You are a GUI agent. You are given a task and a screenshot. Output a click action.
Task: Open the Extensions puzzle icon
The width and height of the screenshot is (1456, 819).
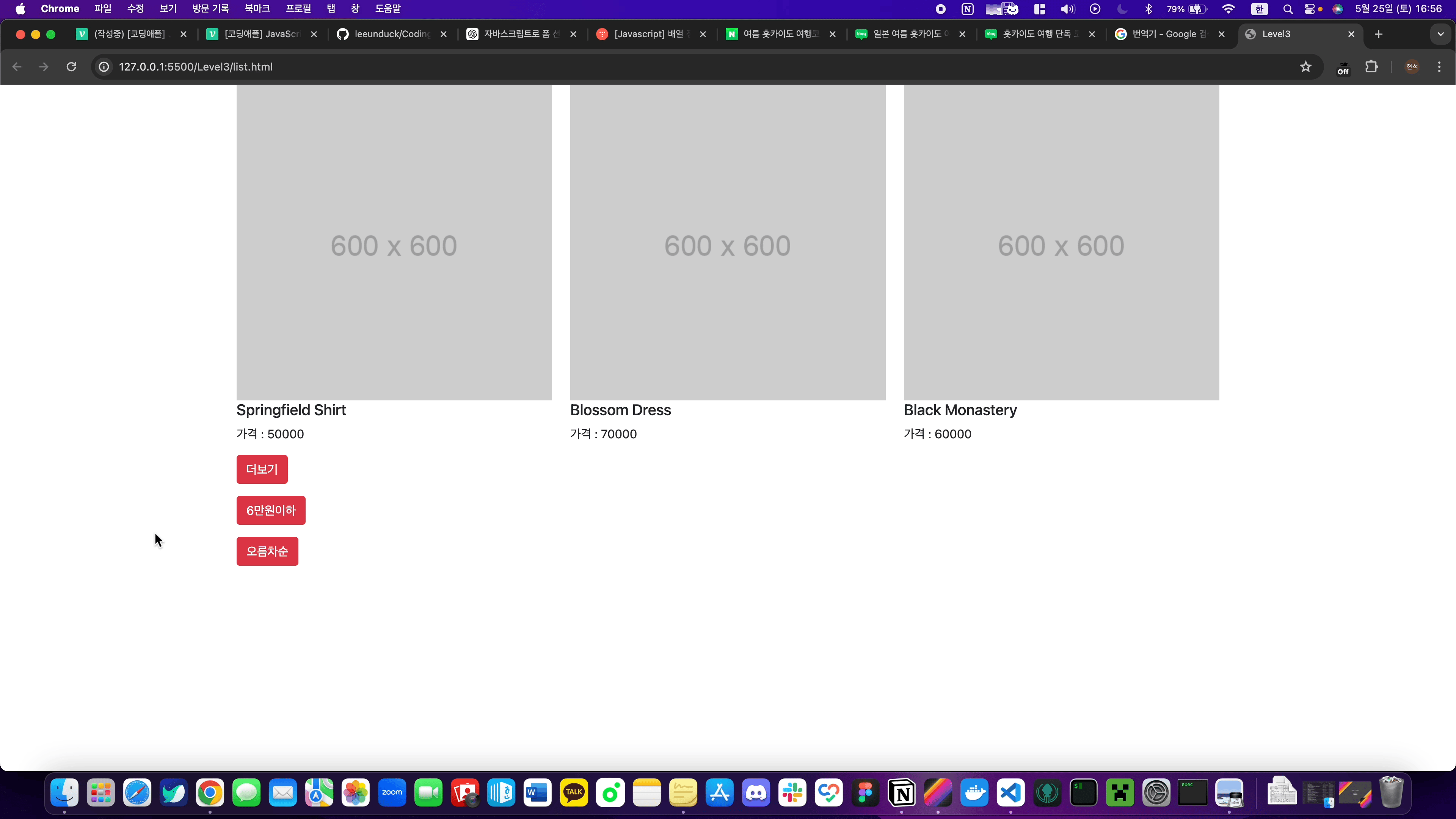[1371, 67]
